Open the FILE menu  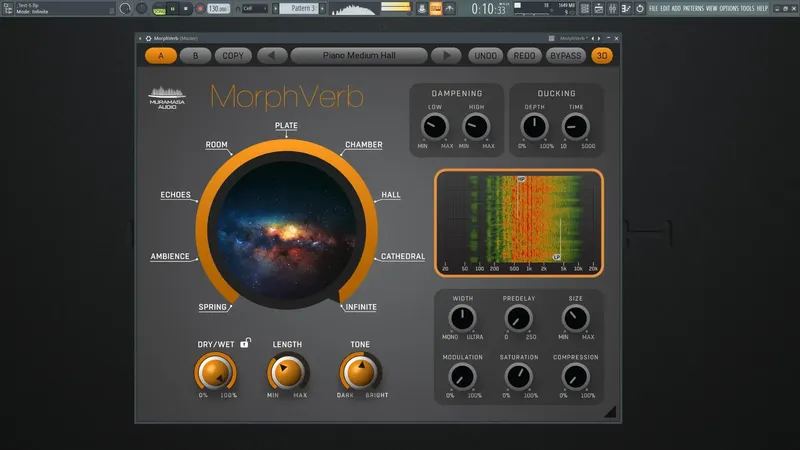(653, 9)
